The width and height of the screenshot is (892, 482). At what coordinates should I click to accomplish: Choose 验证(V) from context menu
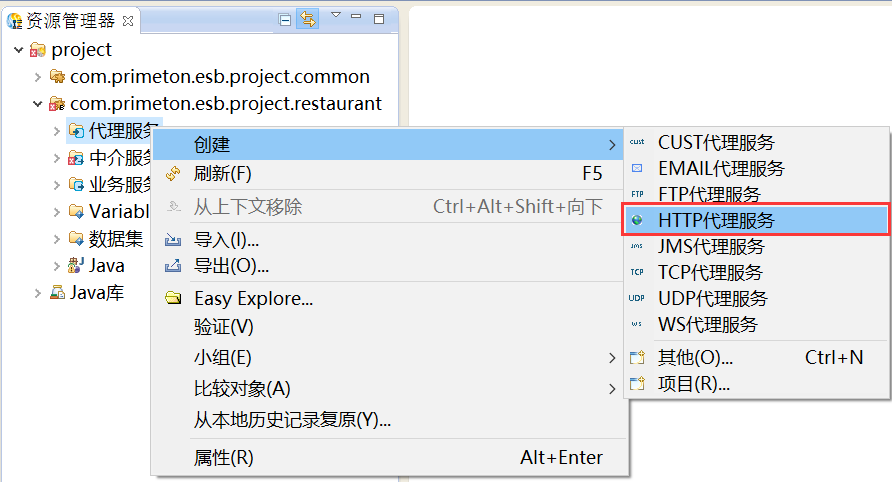pos(389,327)
